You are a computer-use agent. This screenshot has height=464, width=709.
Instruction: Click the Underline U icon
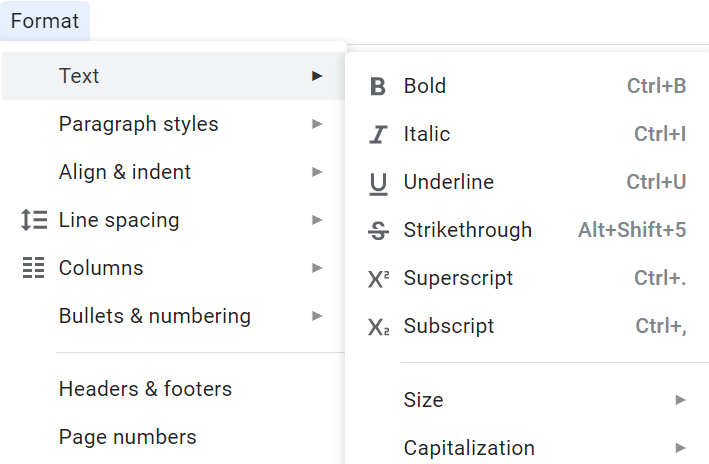click(378, 183)
